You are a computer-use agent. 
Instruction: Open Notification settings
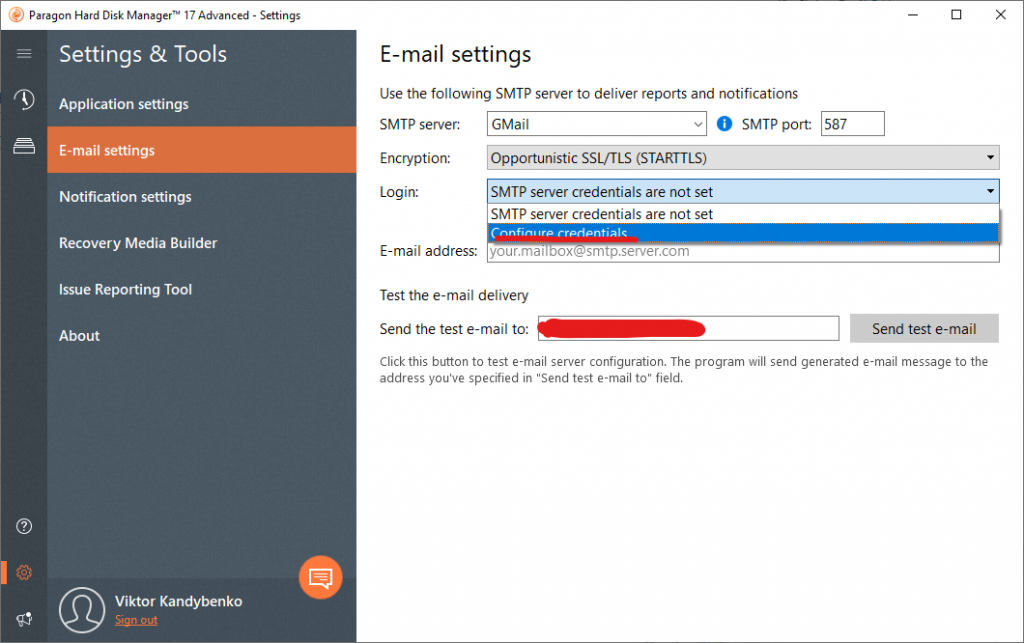point(125,196)
